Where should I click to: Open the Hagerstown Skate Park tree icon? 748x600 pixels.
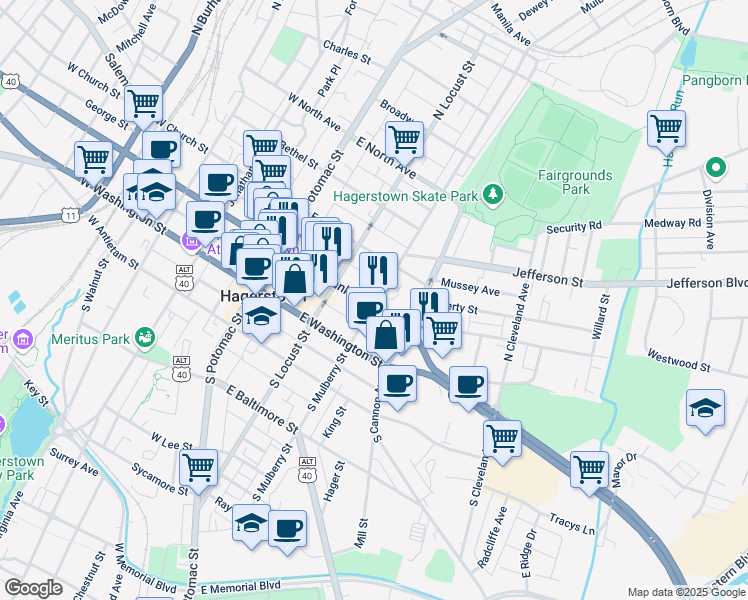pos(493,195)
